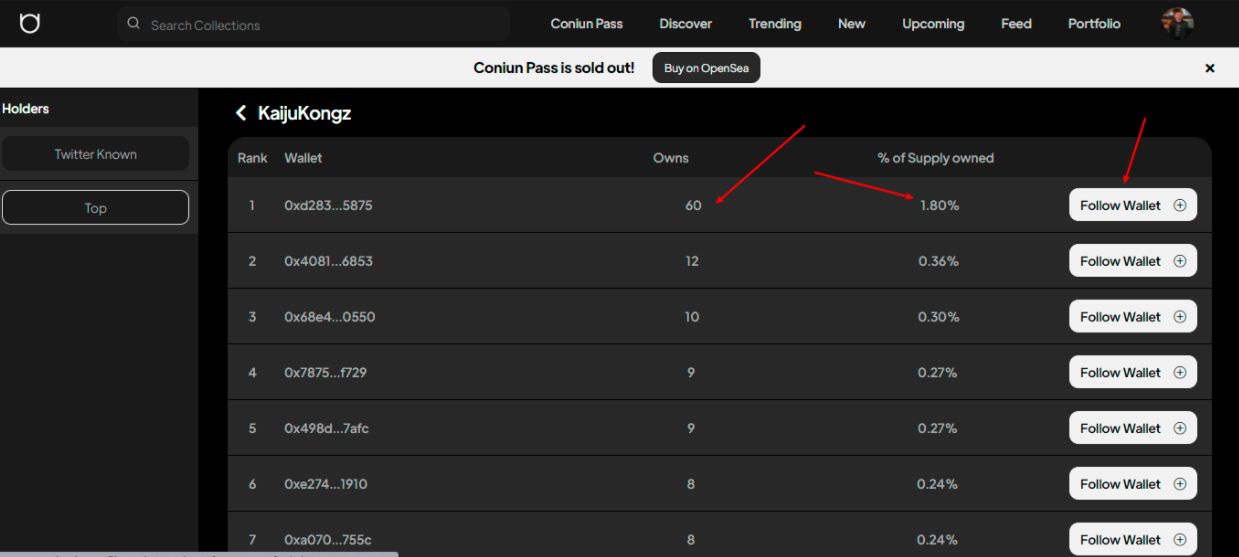Select the Top holders filter
This screenshot has height=557, width=1239.
(x=95, y=208)
